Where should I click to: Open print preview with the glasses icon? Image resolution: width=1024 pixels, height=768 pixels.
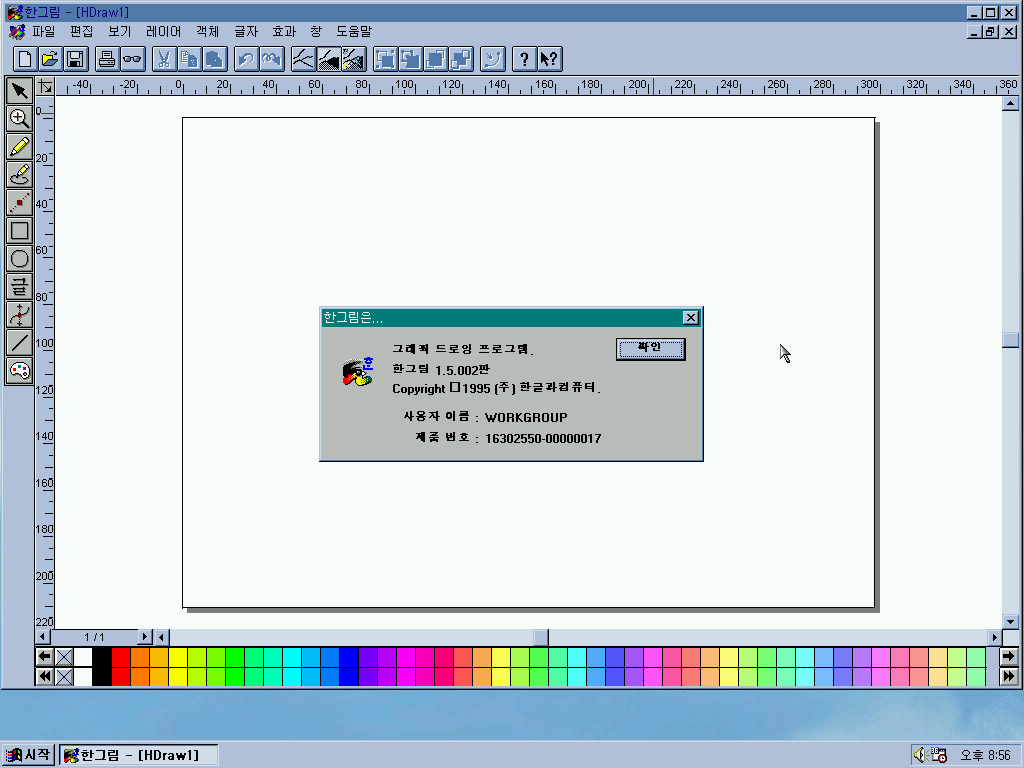point(133,59)
